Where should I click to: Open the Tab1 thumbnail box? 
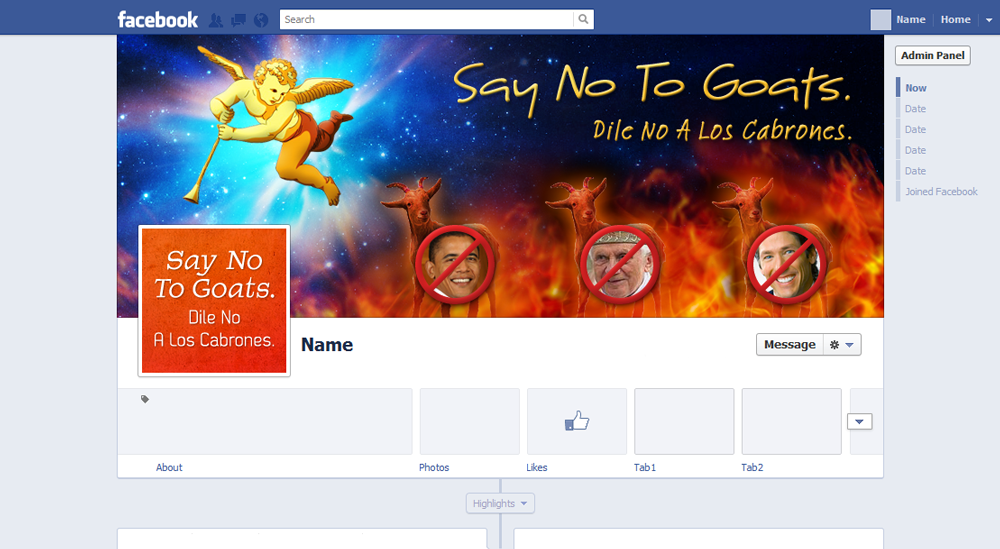click(684, 421)
